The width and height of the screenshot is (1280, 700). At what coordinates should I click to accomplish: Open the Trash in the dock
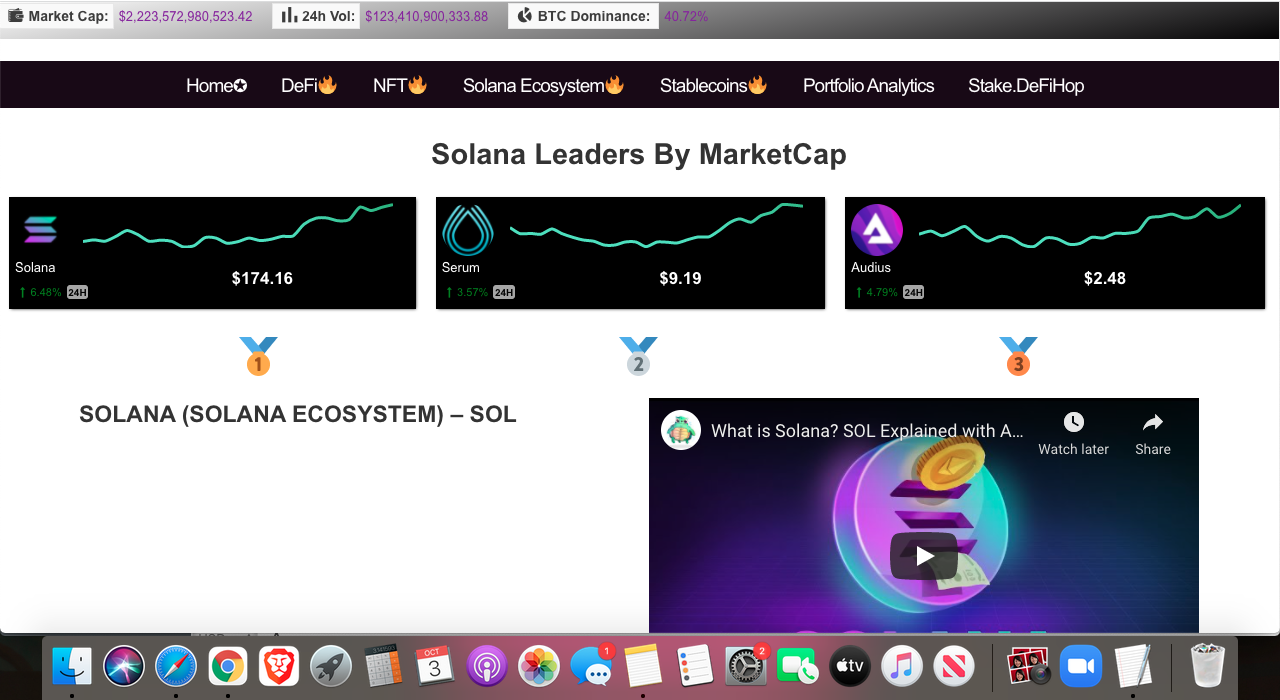(1207, 666)
